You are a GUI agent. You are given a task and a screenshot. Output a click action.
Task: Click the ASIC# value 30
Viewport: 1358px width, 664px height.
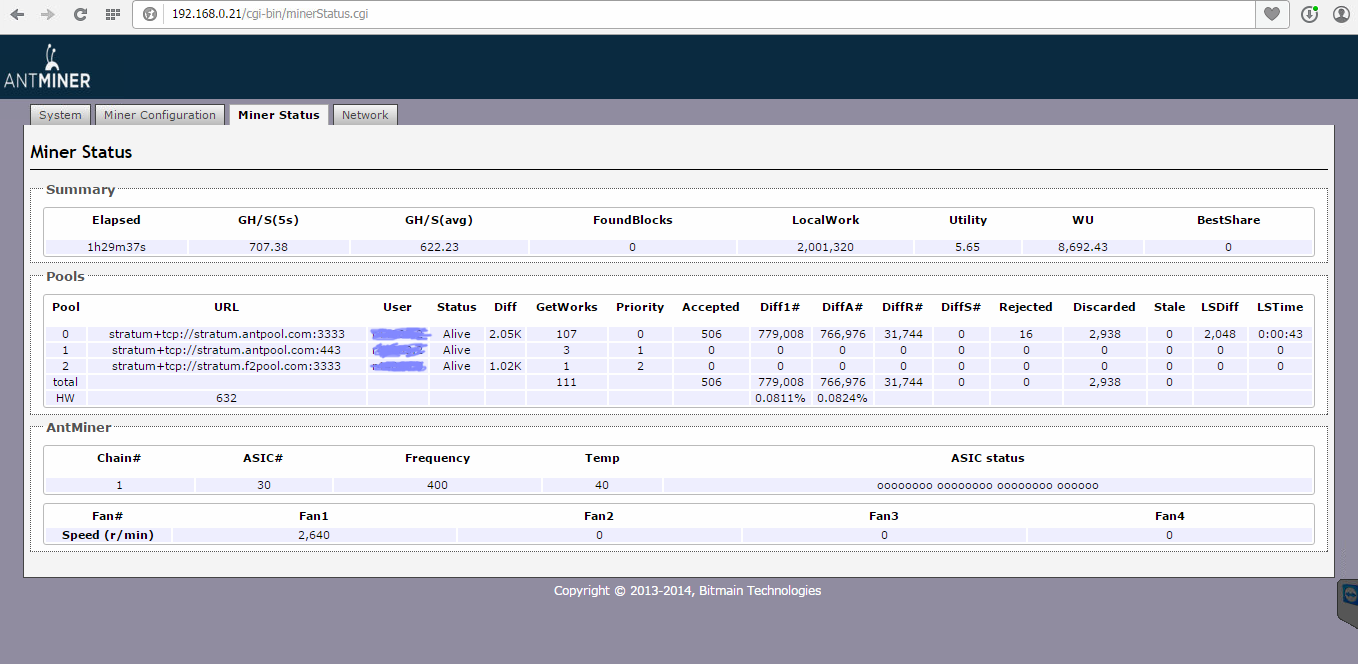click(x=264, y=485)
